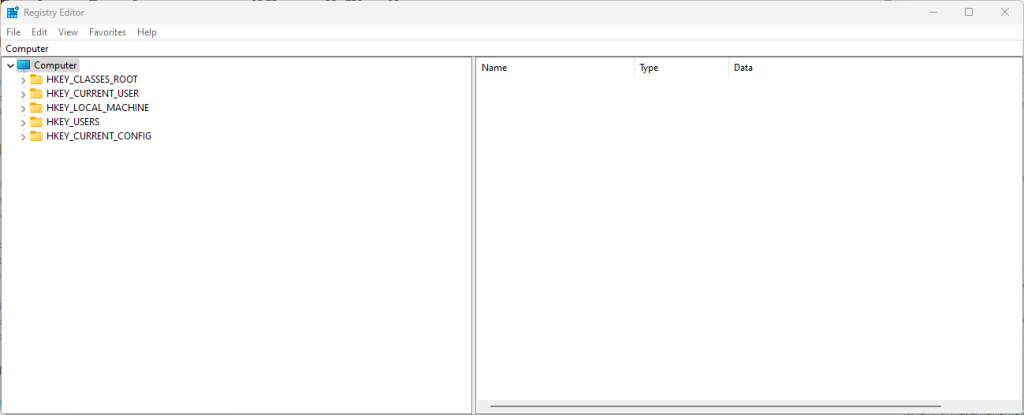Image resolution: width=1024 pixels, height=415 pixels.
Task: Select the Computer tree label
Action: coord(56,65)
